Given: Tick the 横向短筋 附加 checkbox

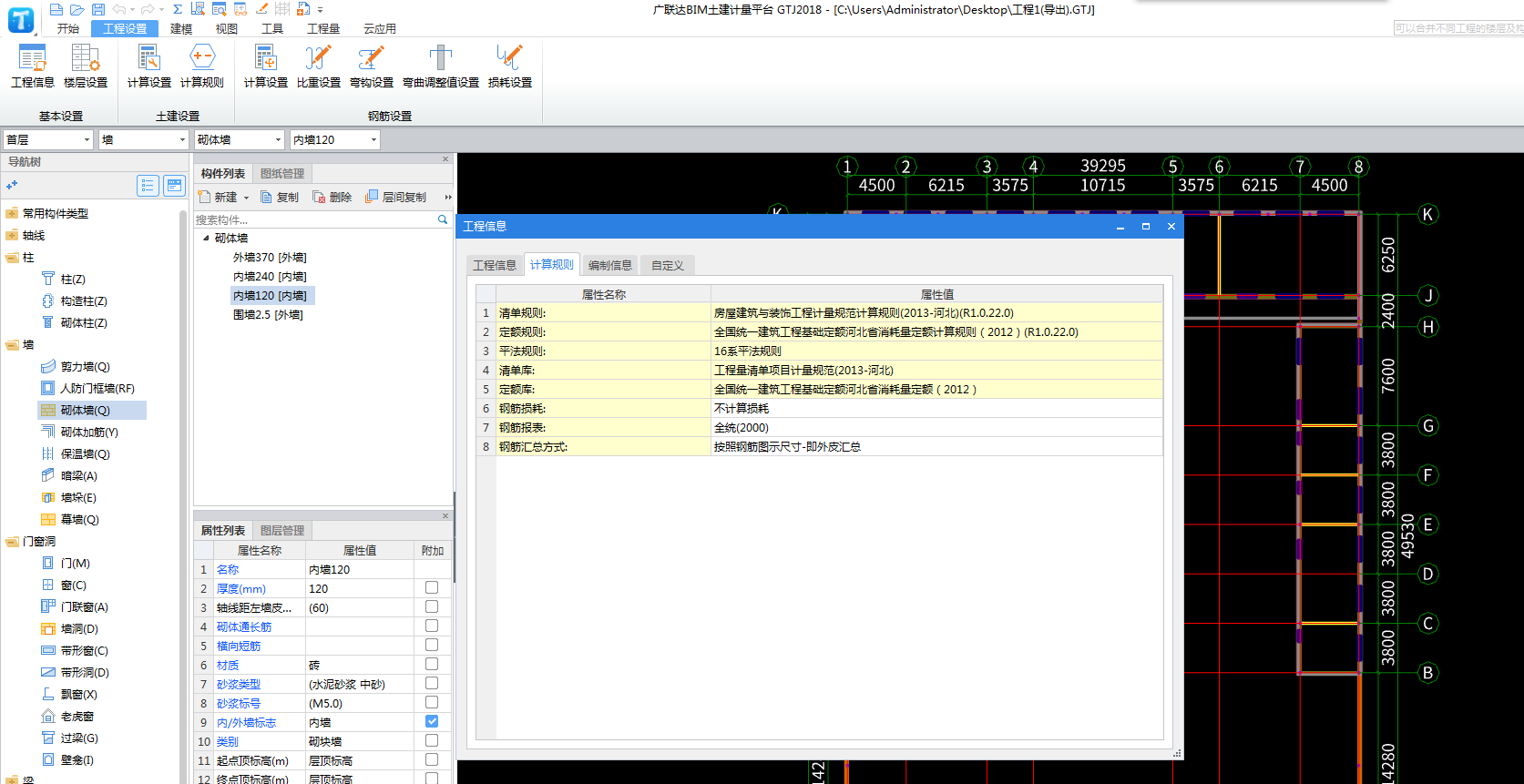Looking at the screenshot, I should [x=432, y=646].
